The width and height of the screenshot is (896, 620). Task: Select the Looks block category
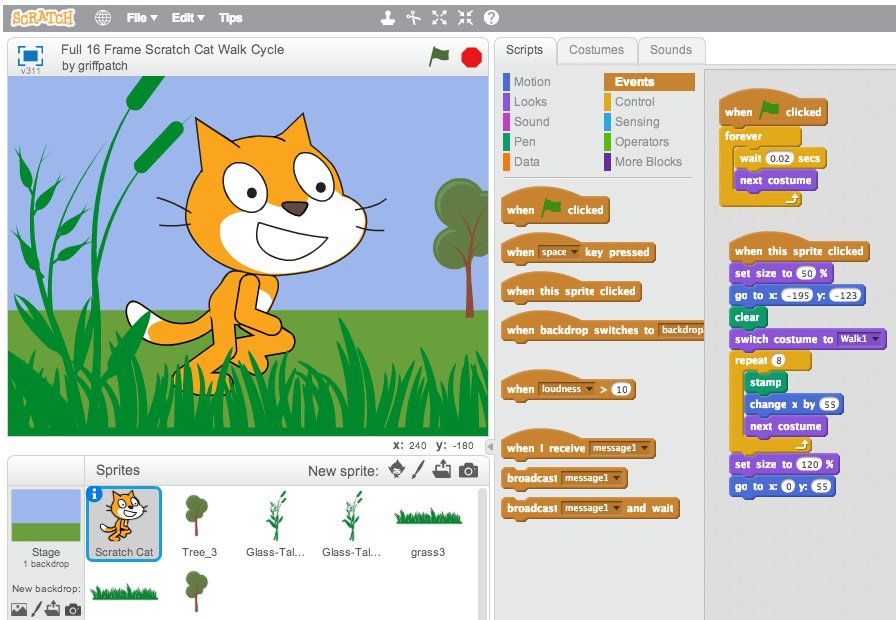525,102
